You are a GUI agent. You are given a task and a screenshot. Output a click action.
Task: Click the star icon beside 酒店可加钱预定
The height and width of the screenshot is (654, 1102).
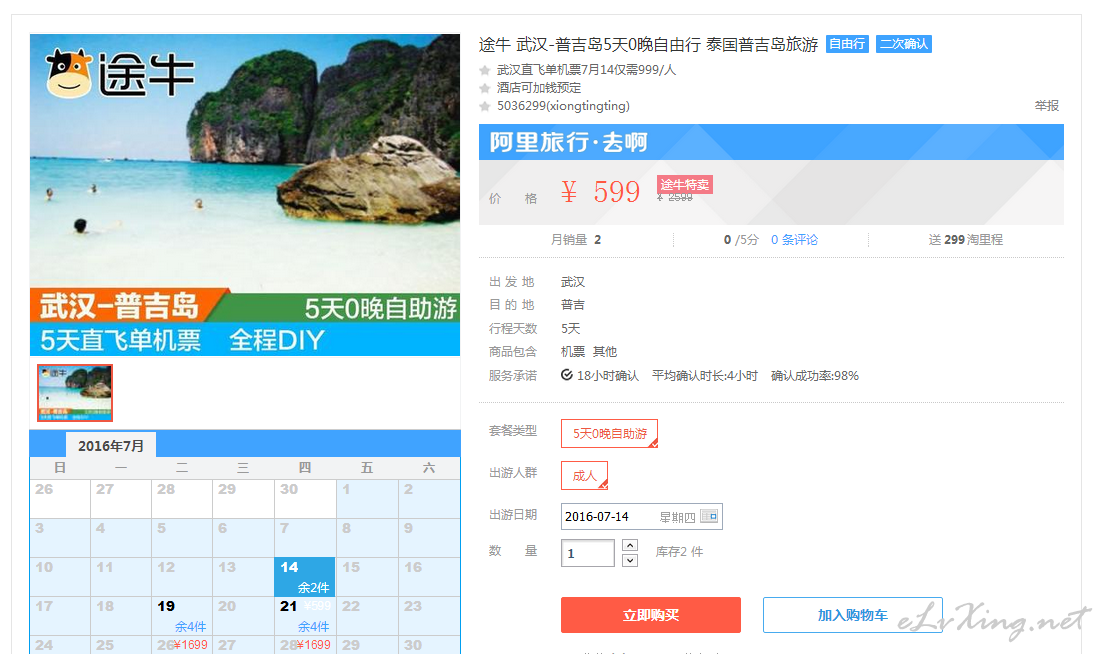(x=484, y=89)
